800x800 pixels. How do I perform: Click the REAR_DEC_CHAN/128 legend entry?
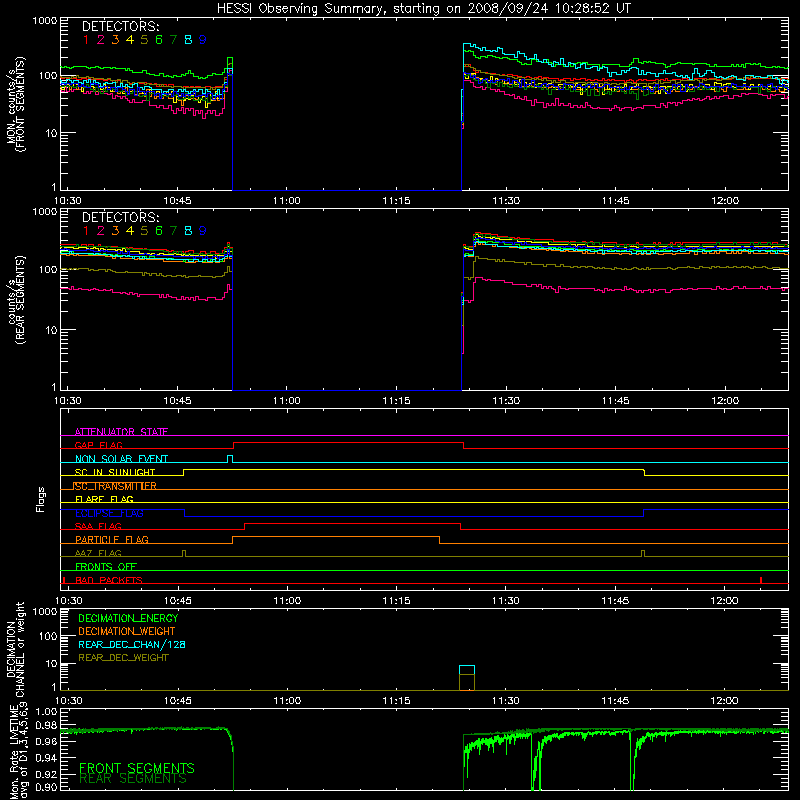pos(132,644)
